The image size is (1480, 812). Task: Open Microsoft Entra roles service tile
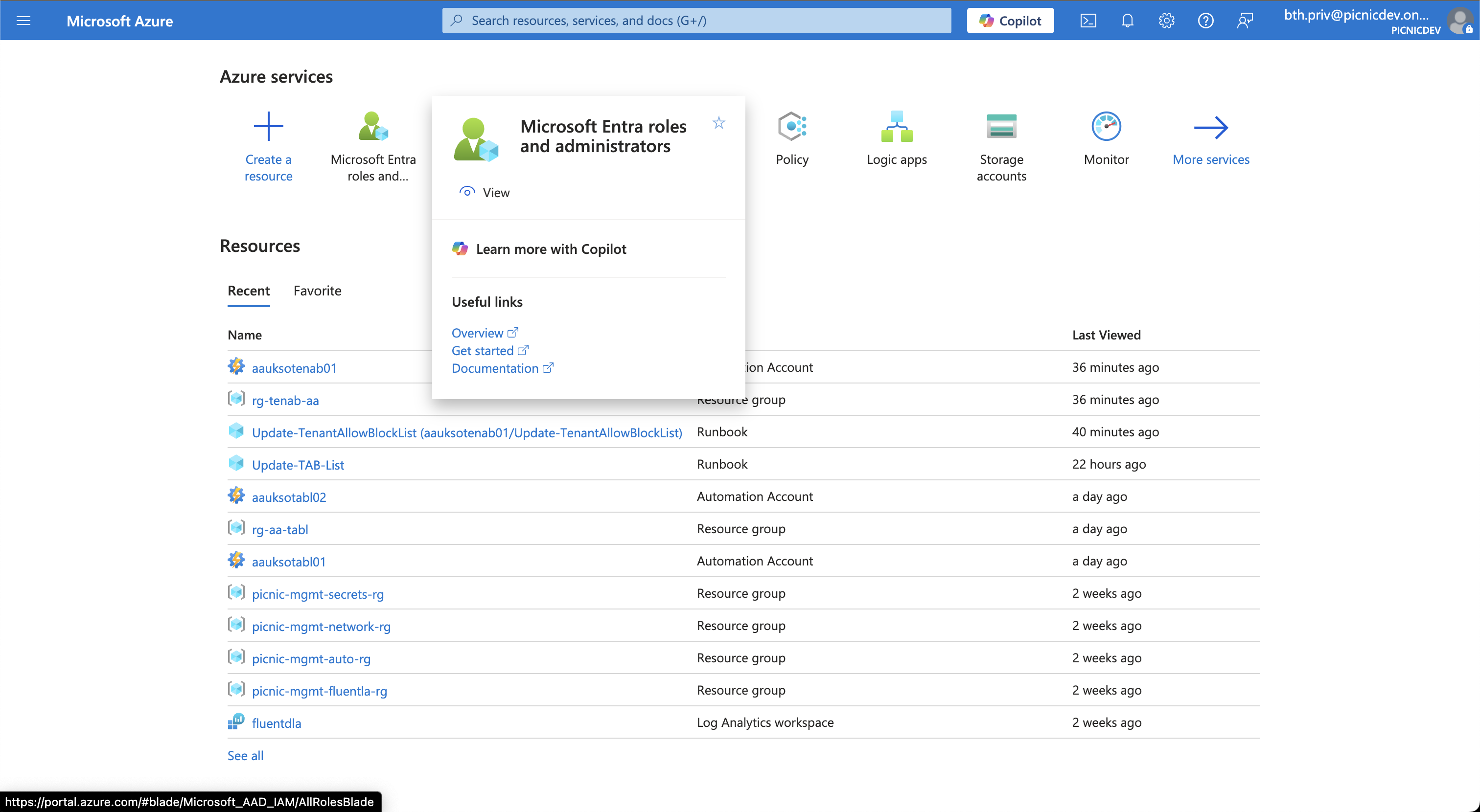373,146
